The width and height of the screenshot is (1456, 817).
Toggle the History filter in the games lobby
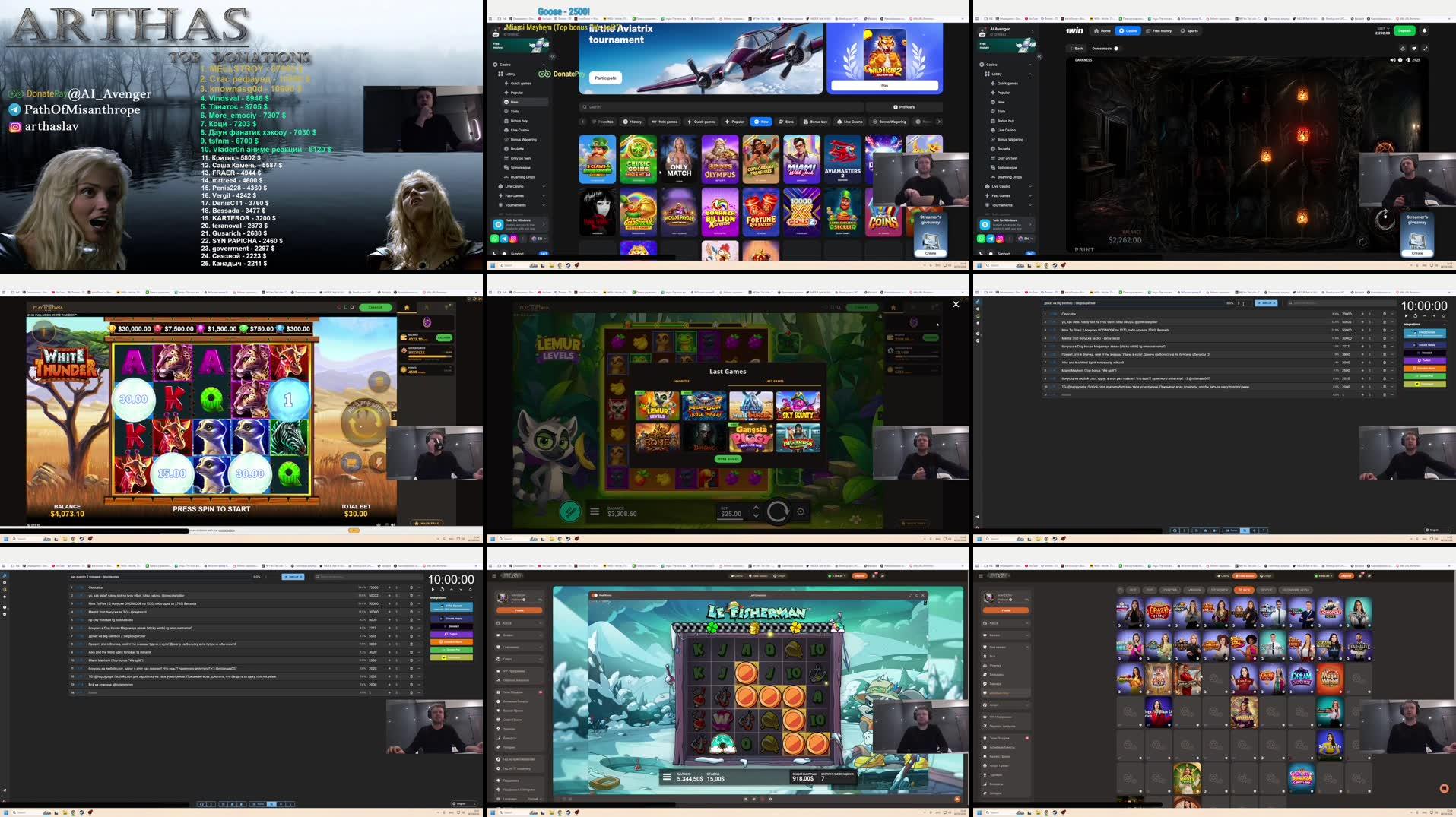point(633,122)
